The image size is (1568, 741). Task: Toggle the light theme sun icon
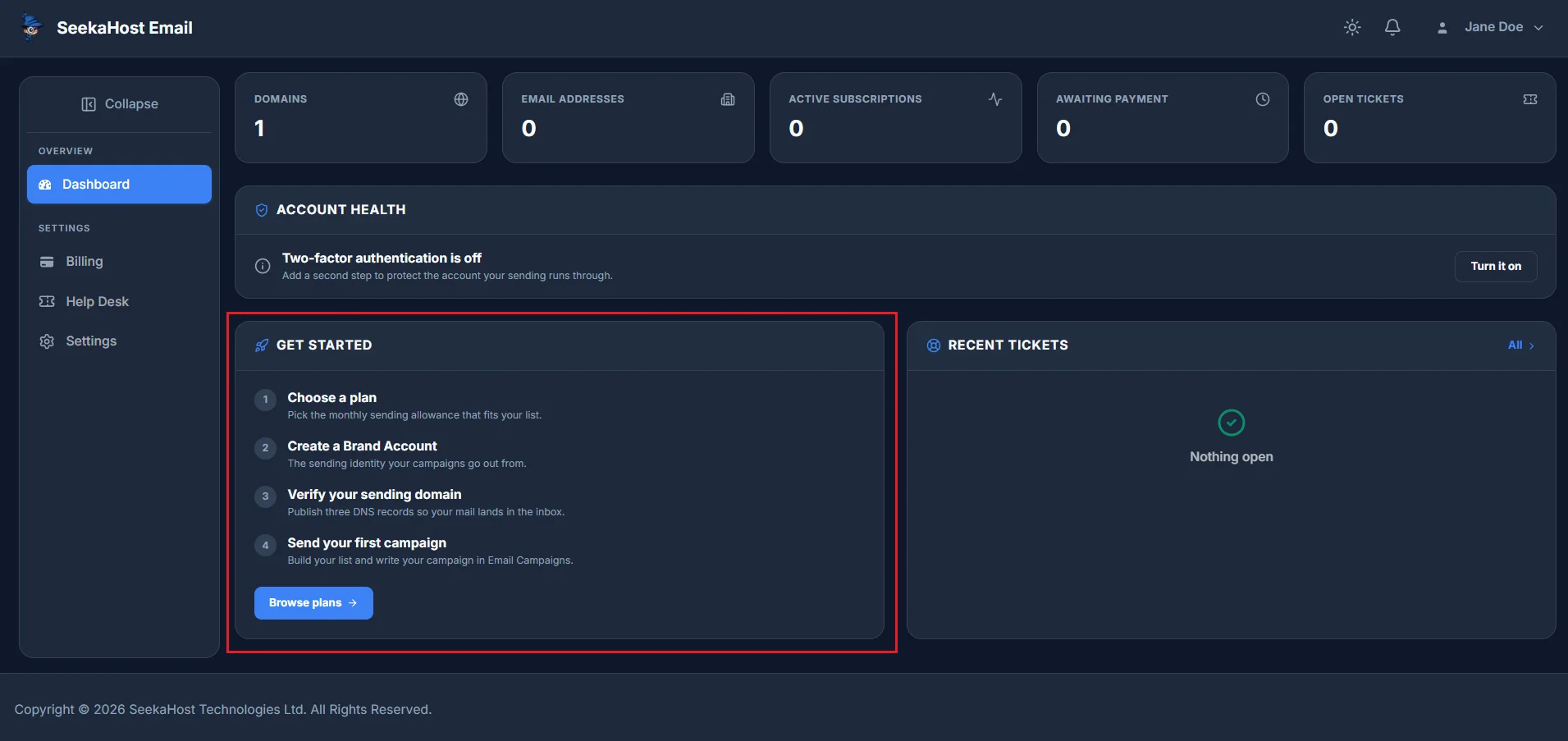(1352, 27)
